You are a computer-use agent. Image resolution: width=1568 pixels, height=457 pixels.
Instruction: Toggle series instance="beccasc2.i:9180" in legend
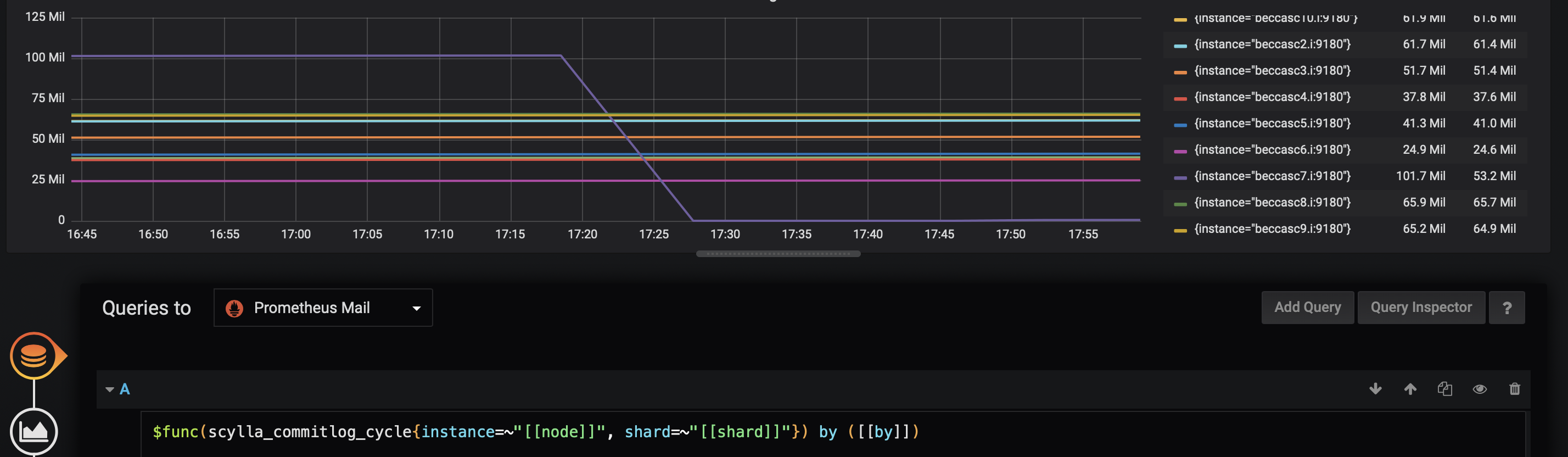(1272, 44)
